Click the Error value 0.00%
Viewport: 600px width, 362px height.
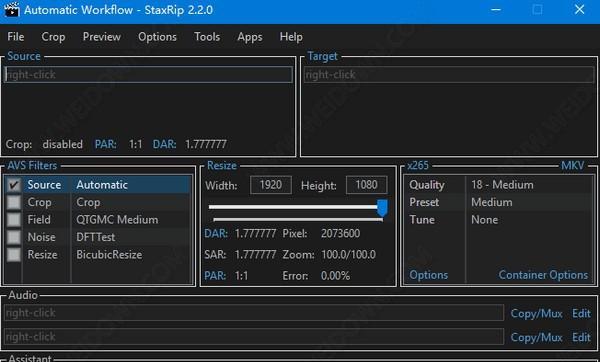pyautogui.click(x=335, y=276)
